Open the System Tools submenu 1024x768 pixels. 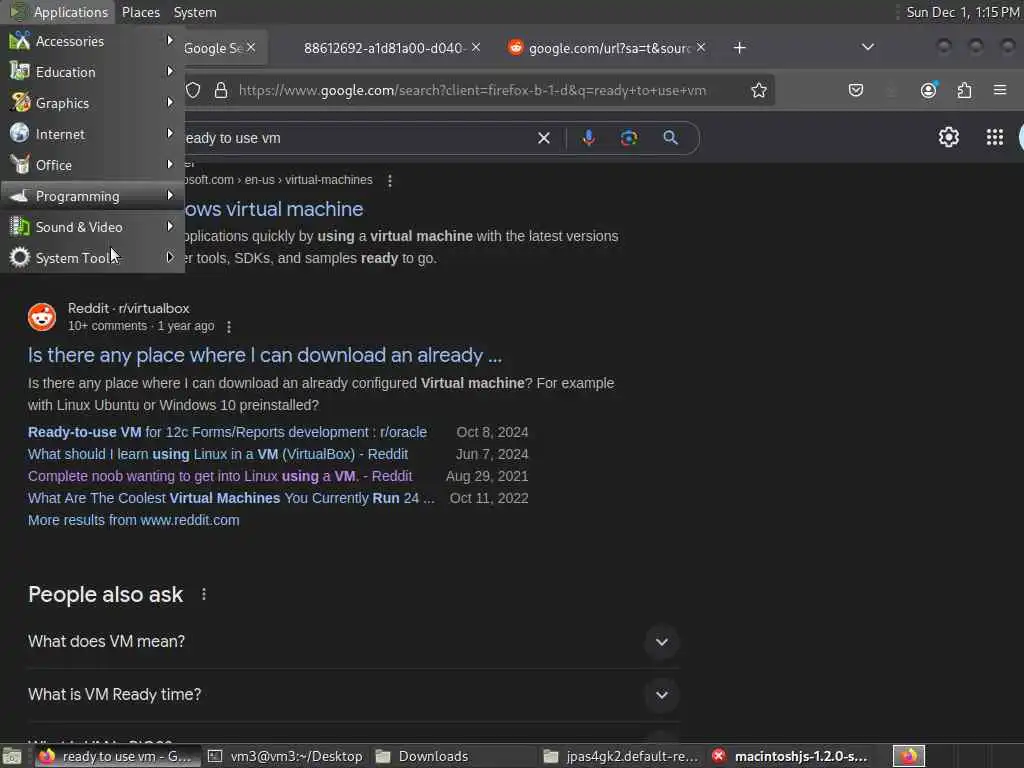(92, 258)
